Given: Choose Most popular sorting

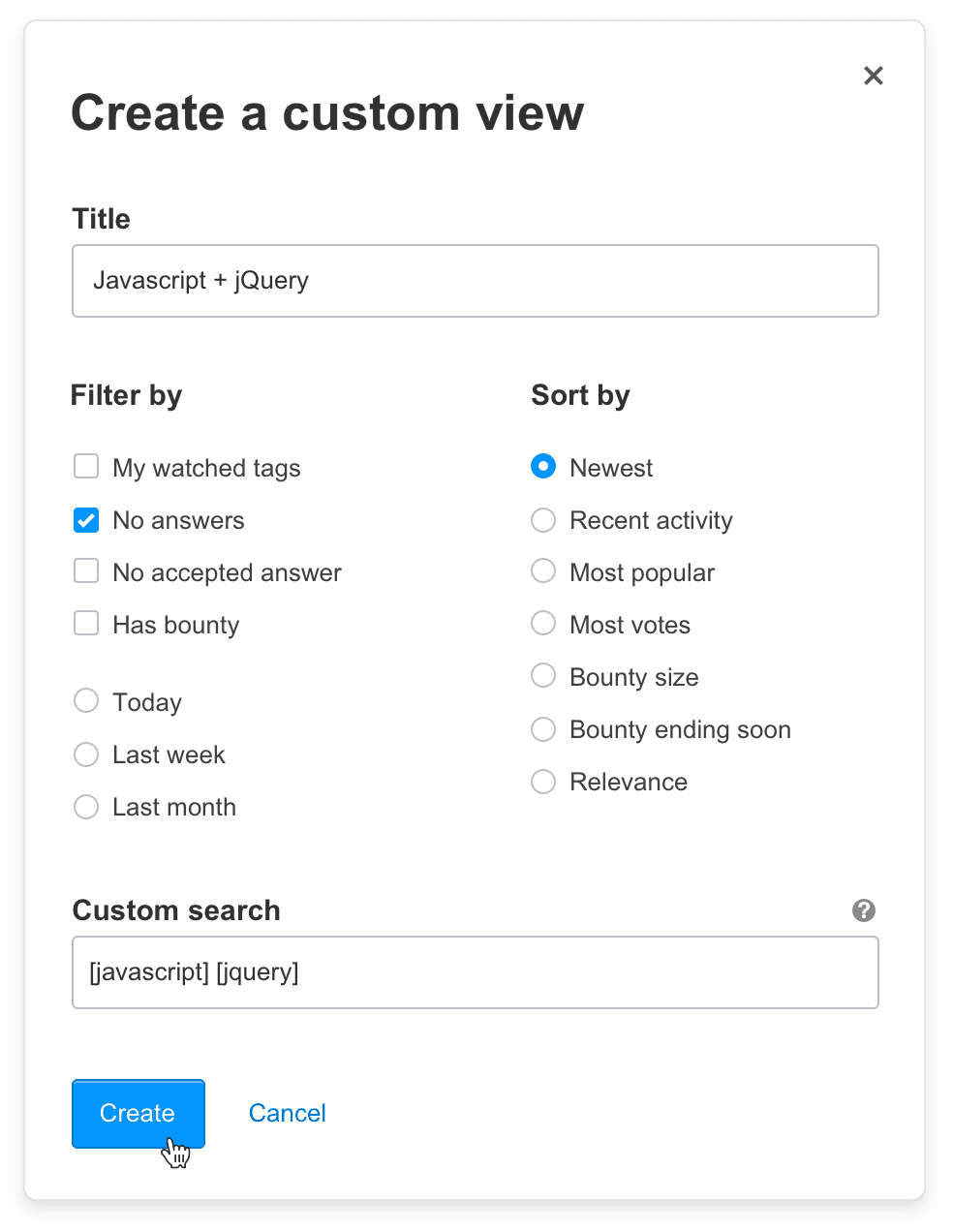Looking at the screenshot, I should pos(543,570).
